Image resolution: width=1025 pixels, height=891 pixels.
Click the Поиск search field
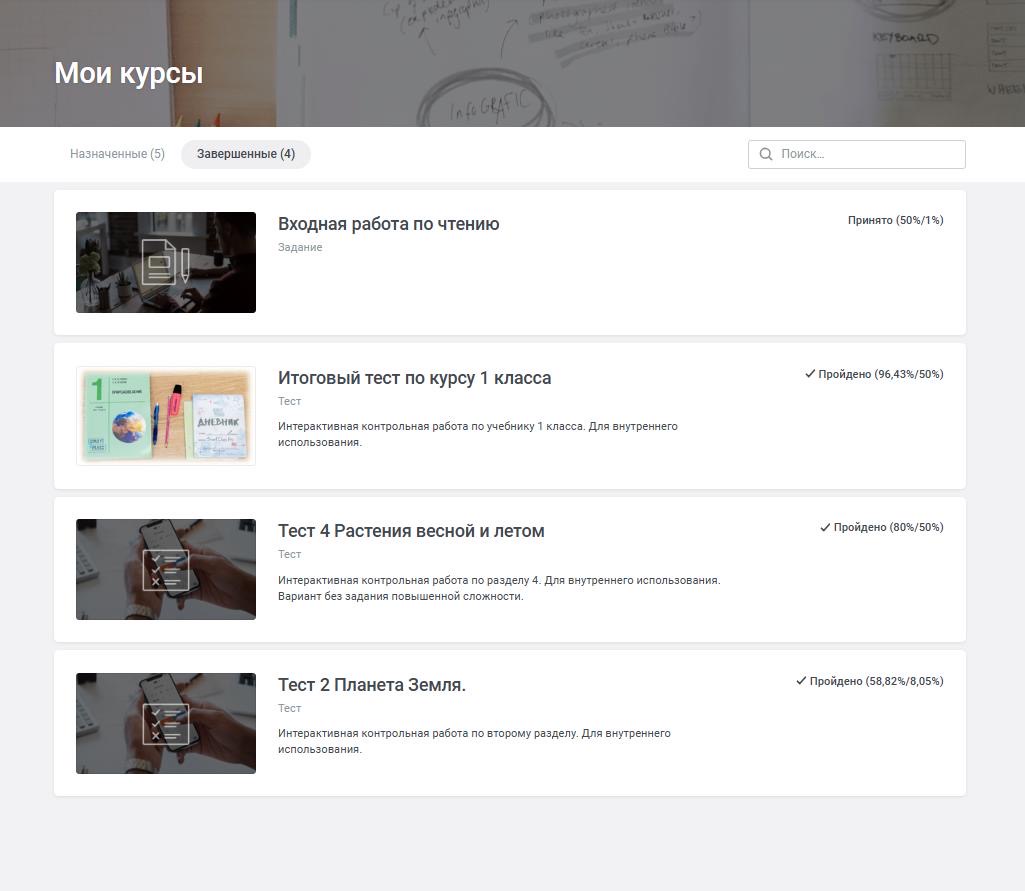[x=856, y=154]
